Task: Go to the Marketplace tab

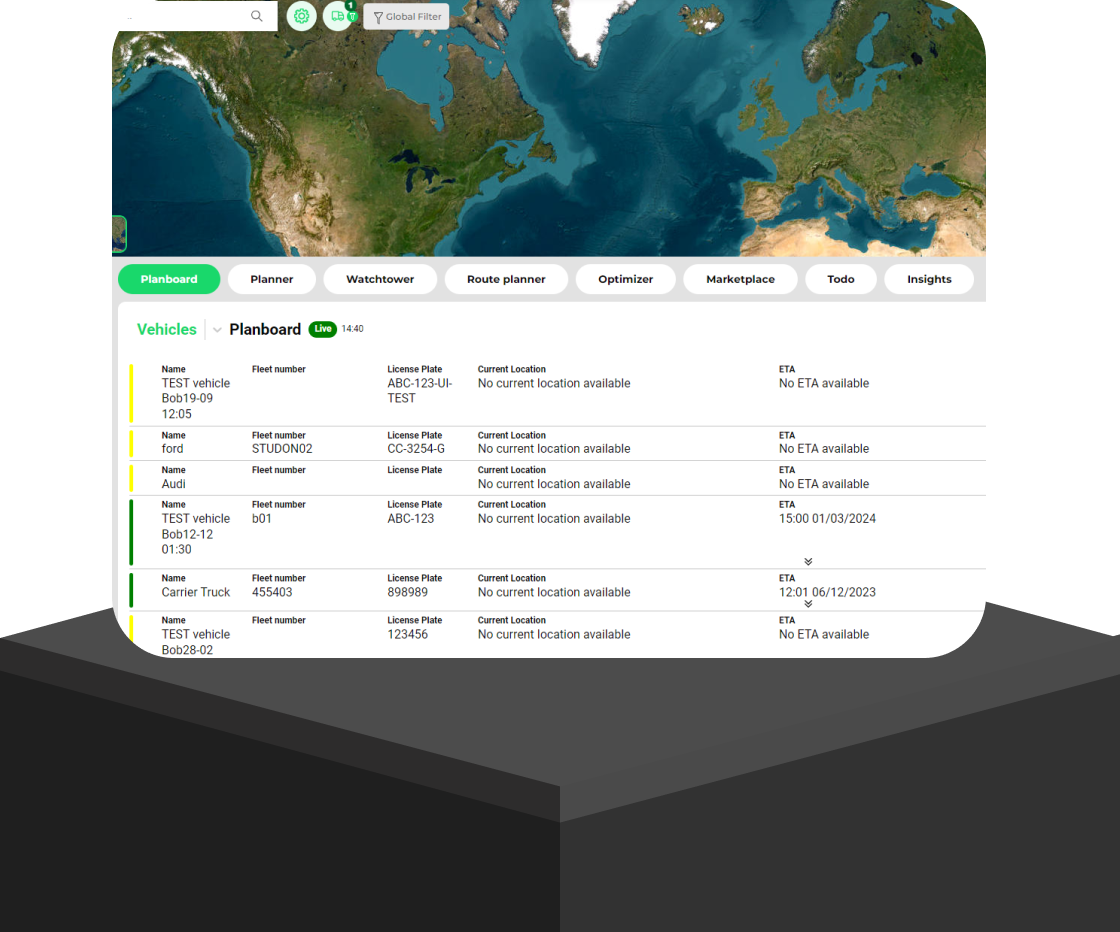Action: pyautogui.click(x=740, y=279)
